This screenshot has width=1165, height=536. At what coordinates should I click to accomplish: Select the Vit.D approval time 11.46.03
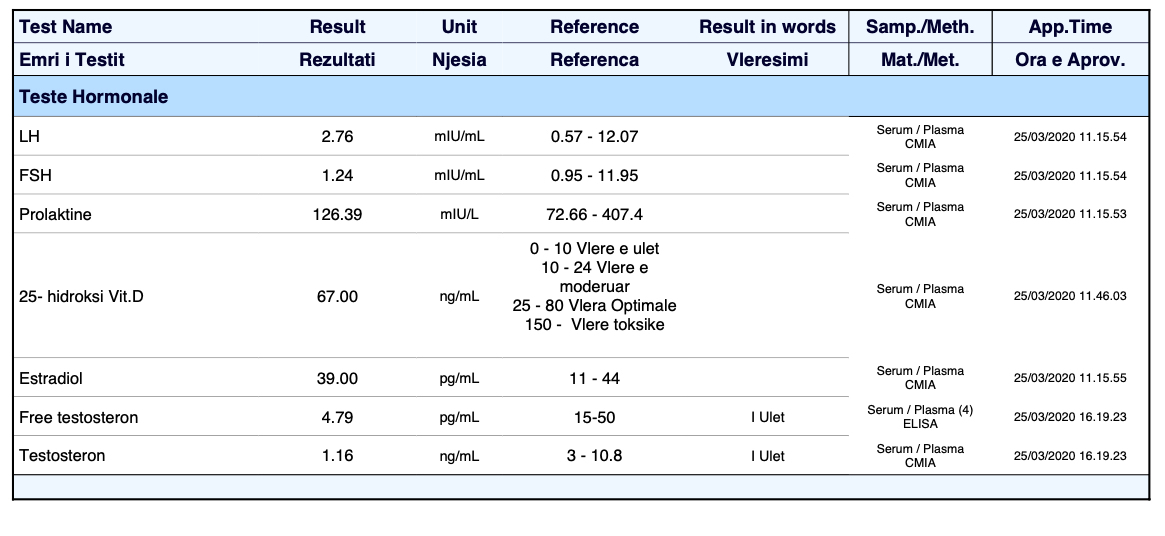(1070, 297)
